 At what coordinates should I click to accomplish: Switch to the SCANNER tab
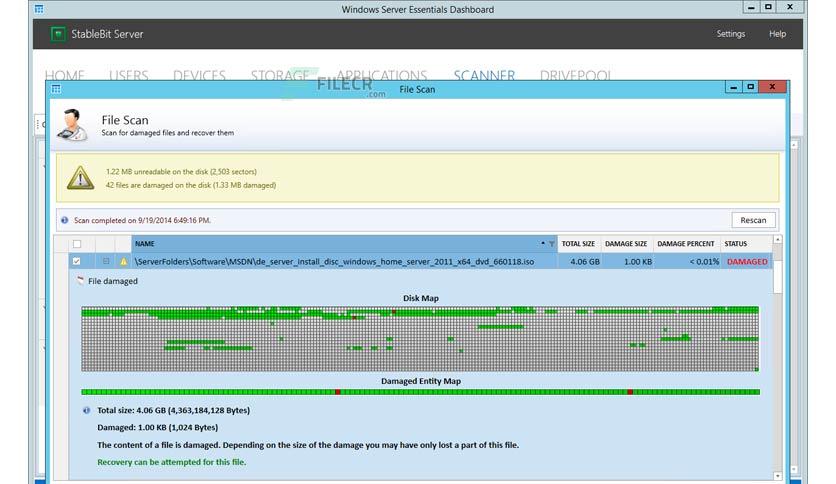[484, 75]
